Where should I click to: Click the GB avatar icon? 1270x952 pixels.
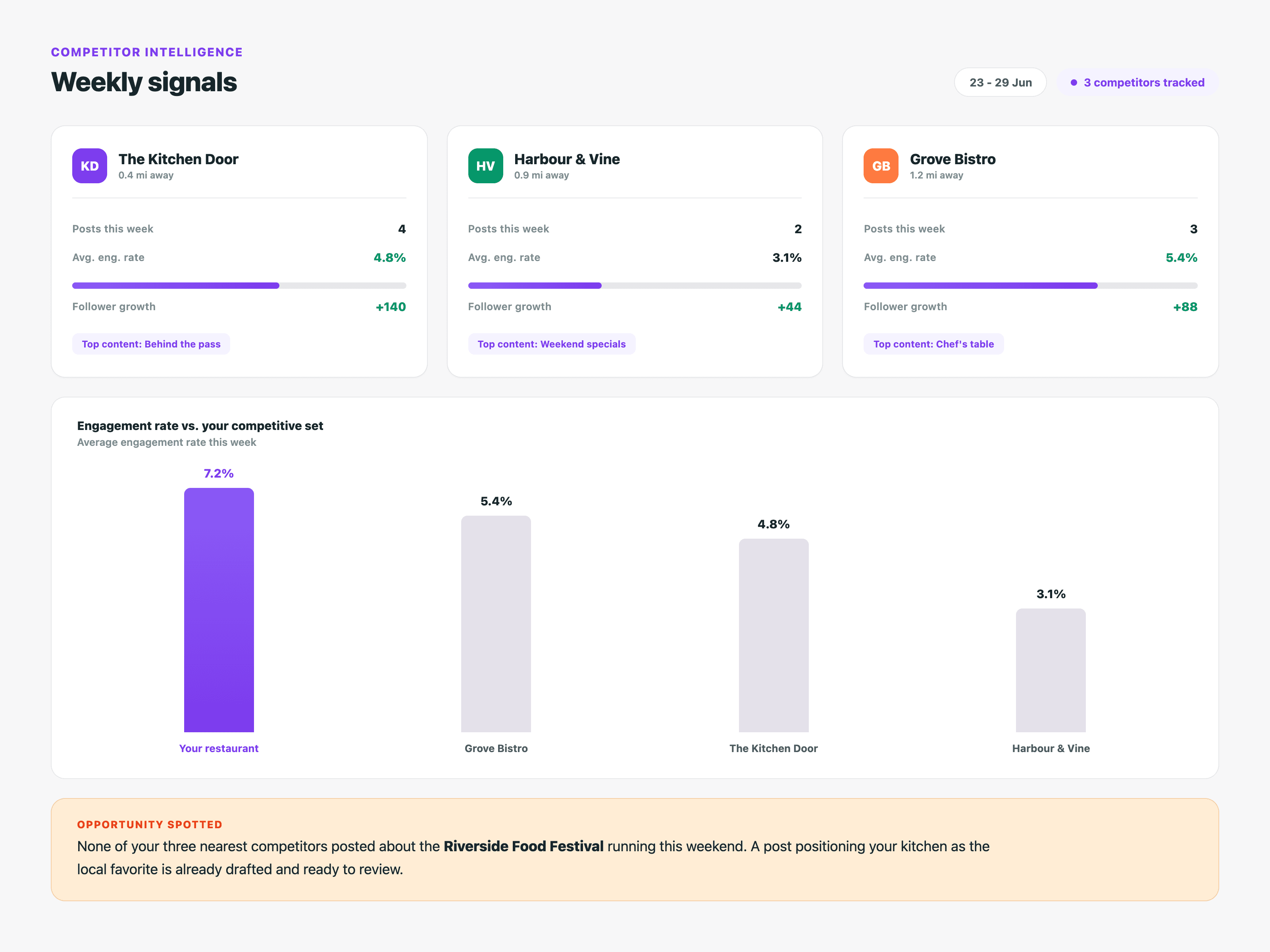(x=881, y=166)
